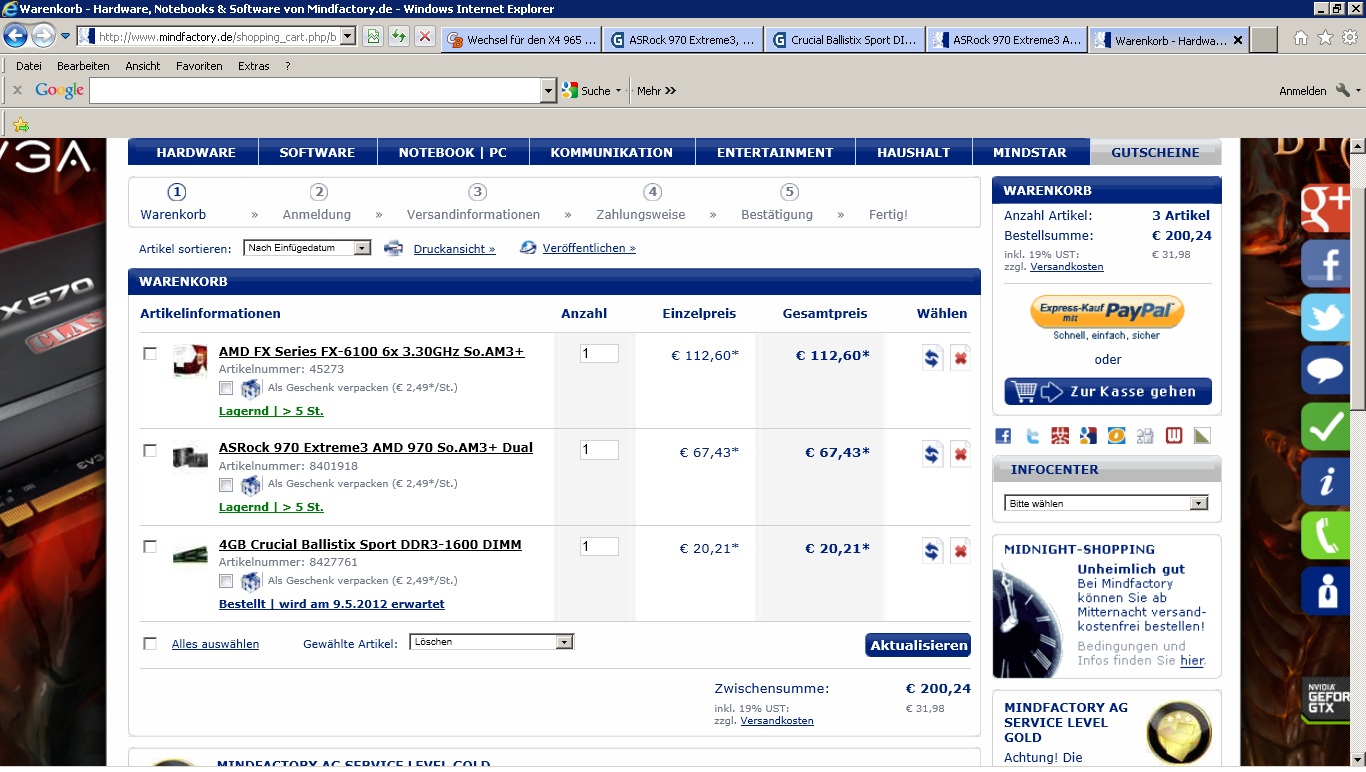Click 'Artikelnummer: 8401918' text
The width and height of the screenshot is (1366, 772).
pos(288,466)
